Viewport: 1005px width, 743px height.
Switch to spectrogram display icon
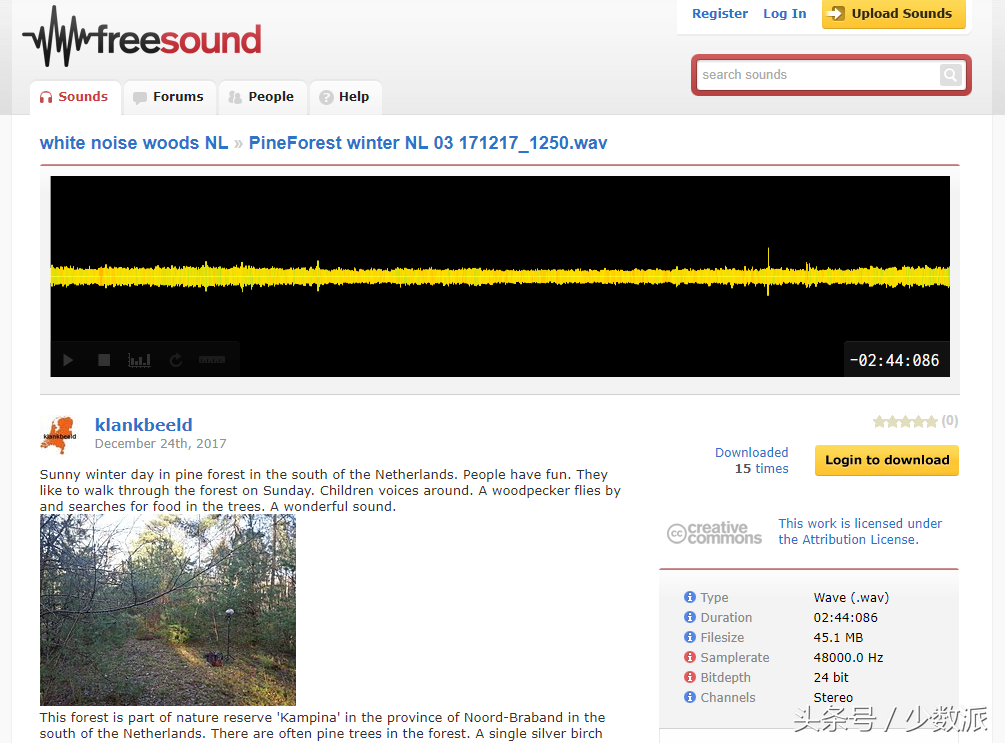[x=139, y=360]
